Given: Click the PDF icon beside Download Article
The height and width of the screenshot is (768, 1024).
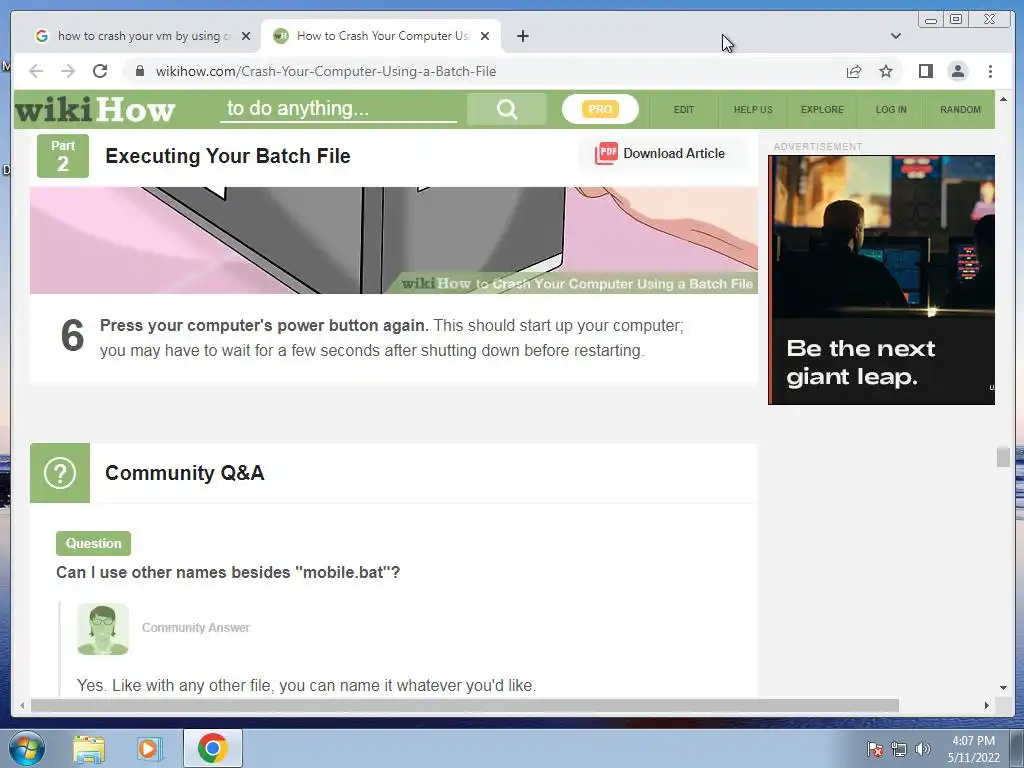Looking at the screenshot, I should 606,153.
